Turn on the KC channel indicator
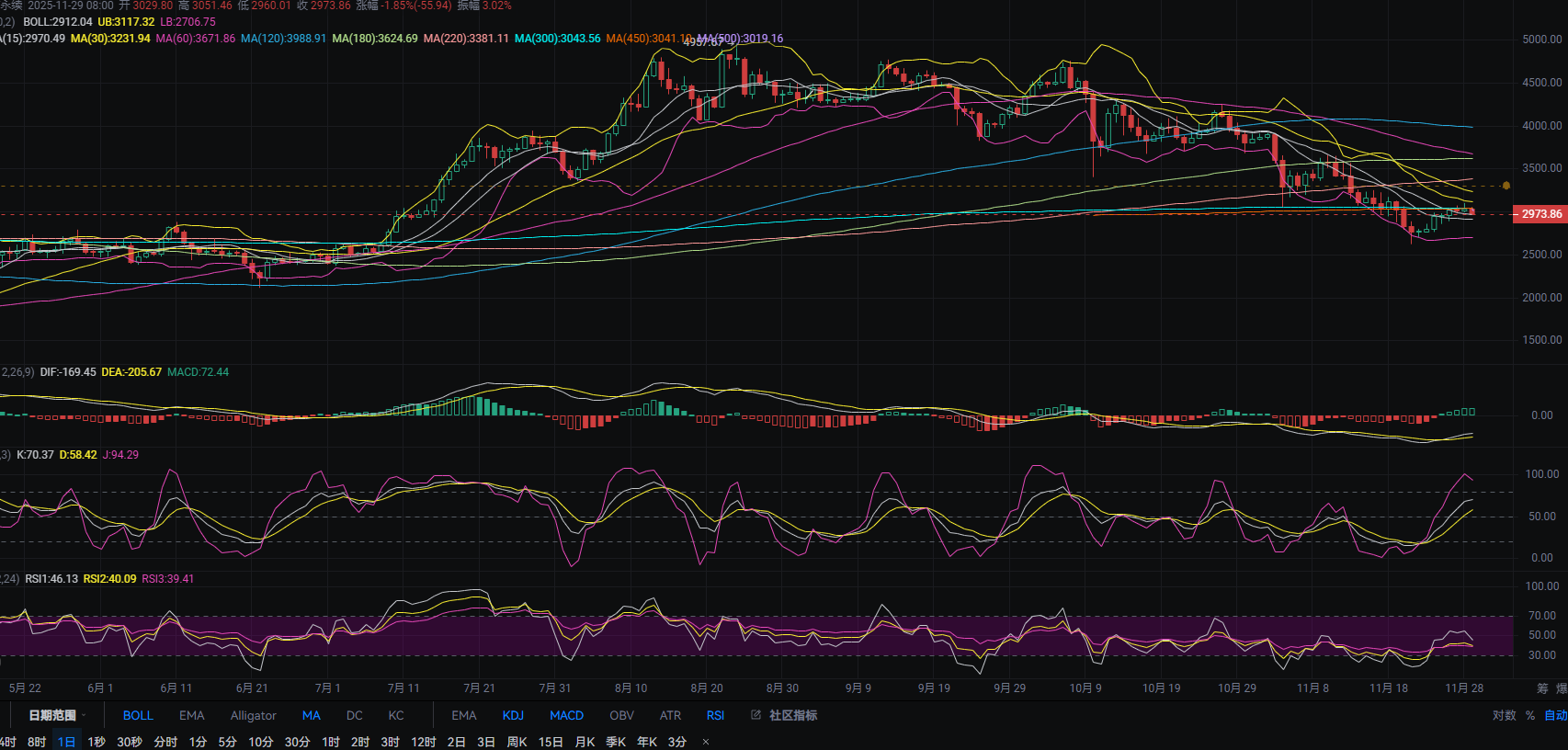Viewport: 1568px width, 750px height. [x=396, y=715]
